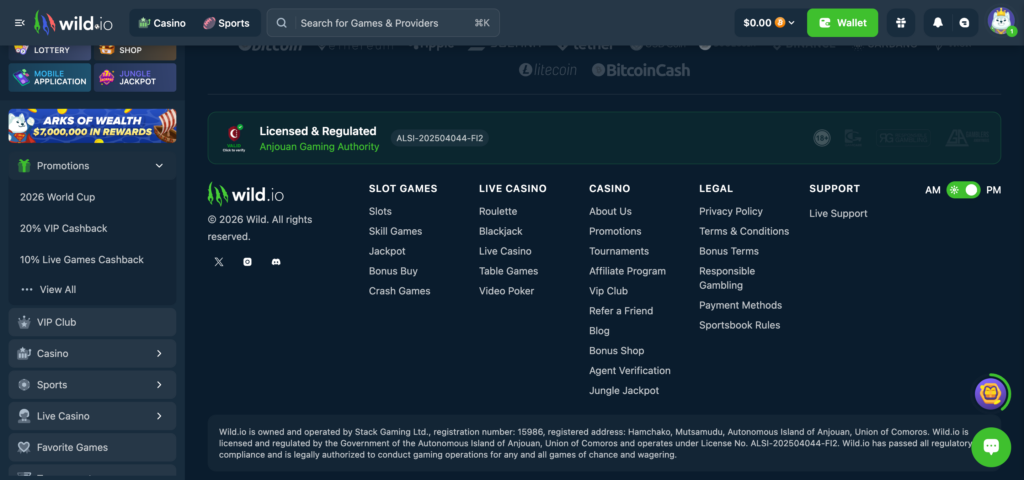
Task: Open the Slots footer link
Action: (380, 212)
